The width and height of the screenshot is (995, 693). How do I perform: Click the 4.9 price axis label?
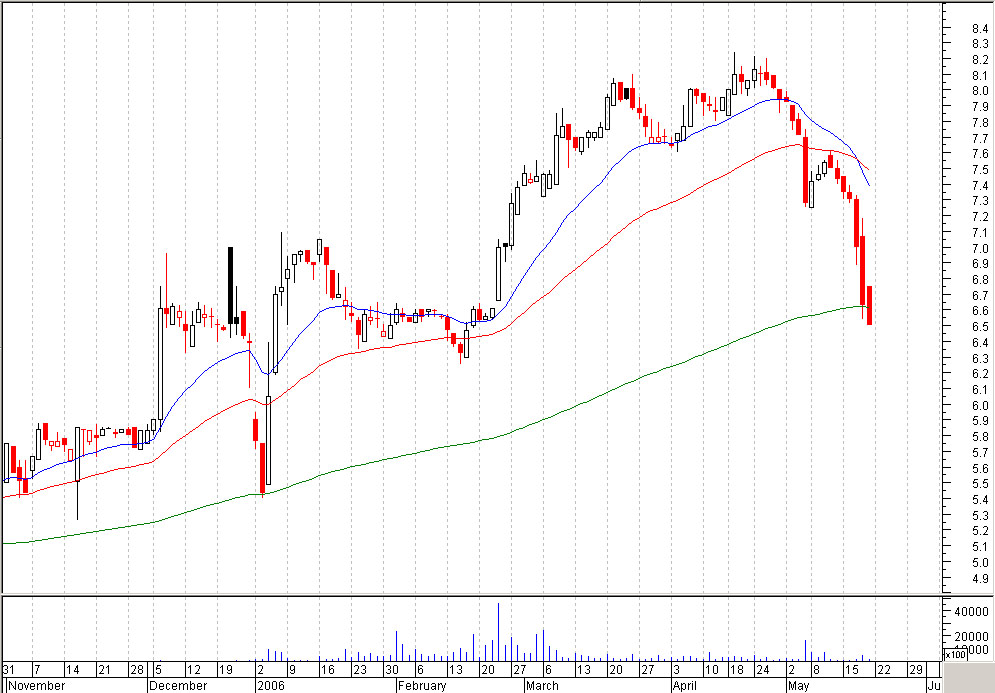[980, 579]
